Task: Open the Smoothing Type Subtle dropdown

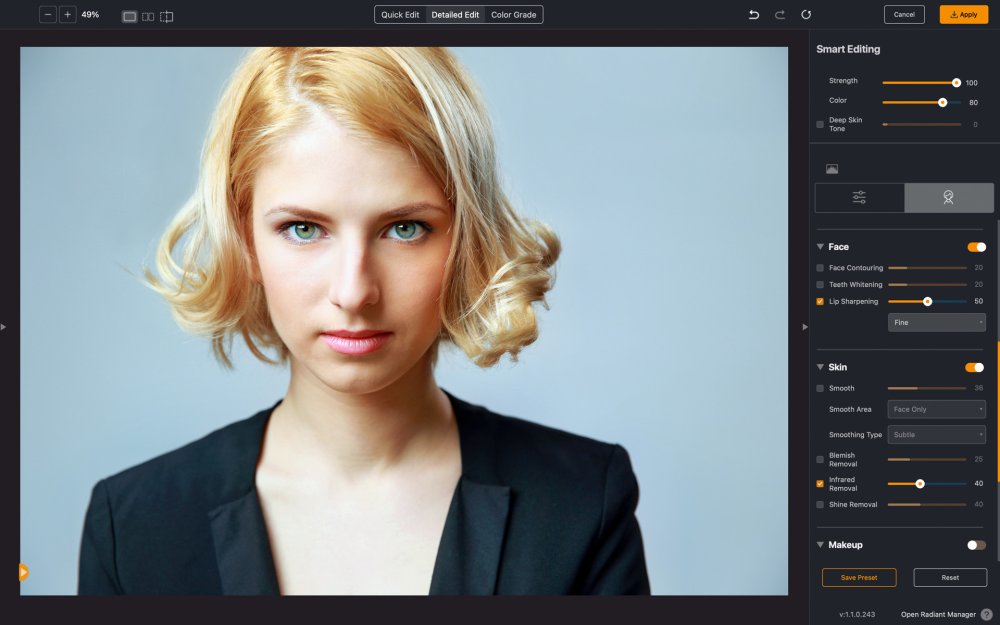Action: 936,435
